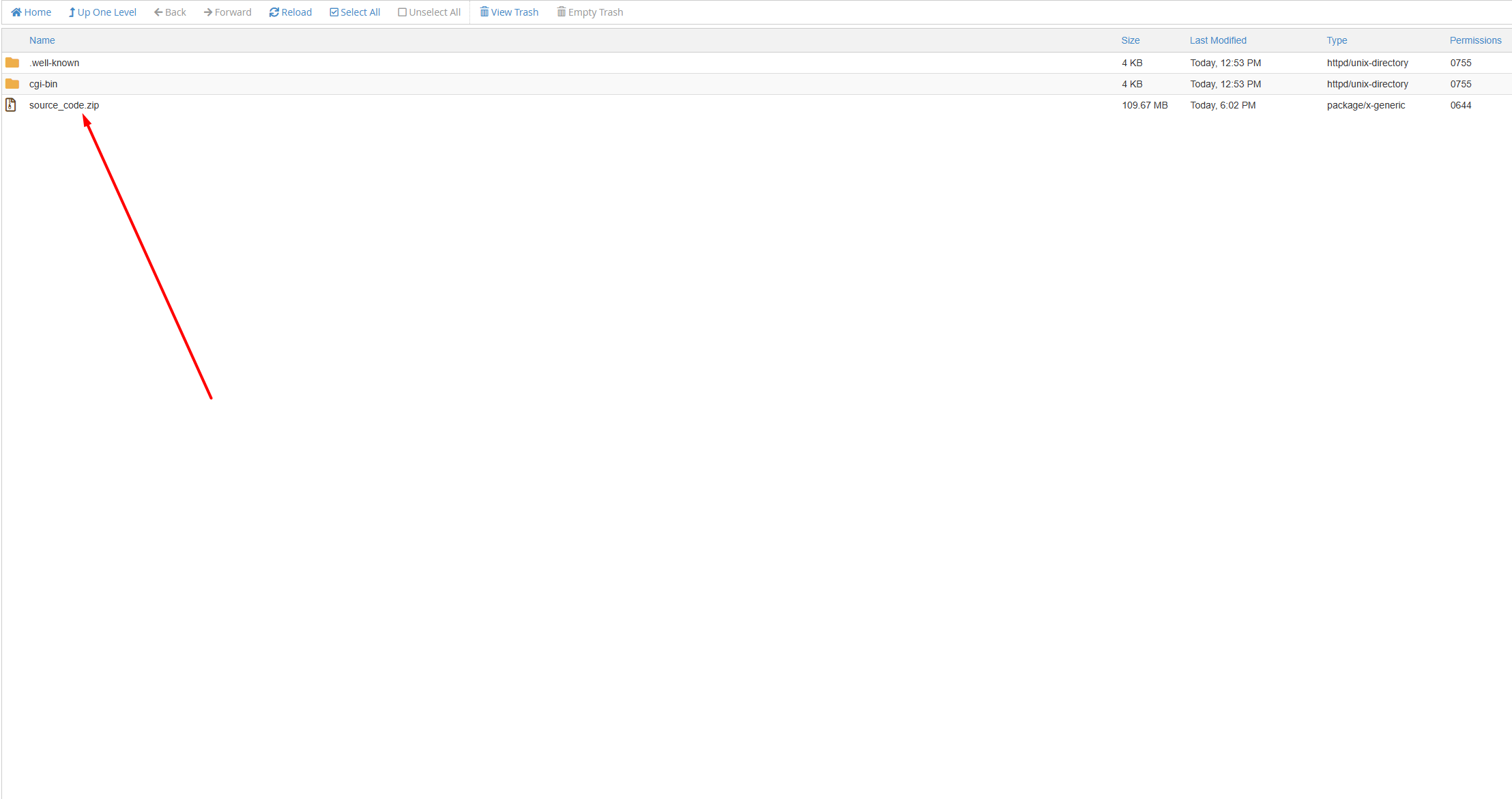Click the Empty Trash trashcan icon
This screenshot has height=799, width=1512.
tap(562, 12)
